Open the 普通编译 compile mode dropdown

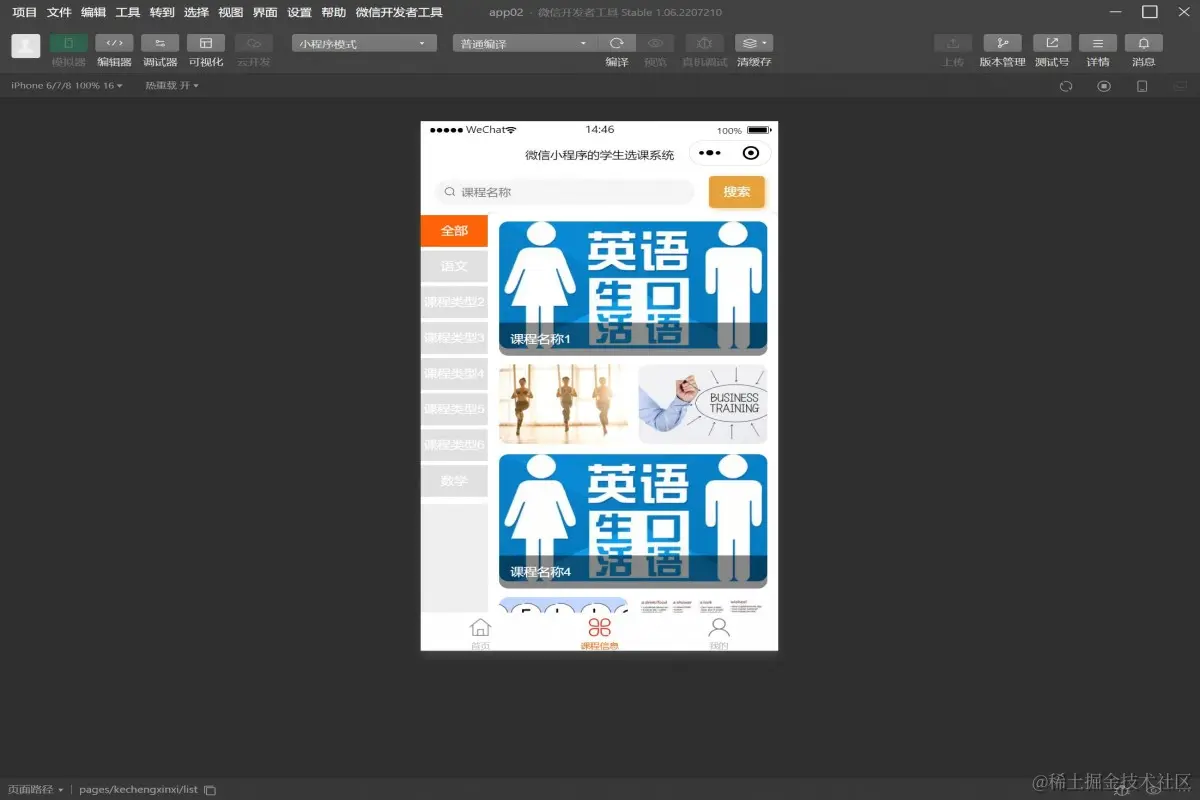(524, 43)
